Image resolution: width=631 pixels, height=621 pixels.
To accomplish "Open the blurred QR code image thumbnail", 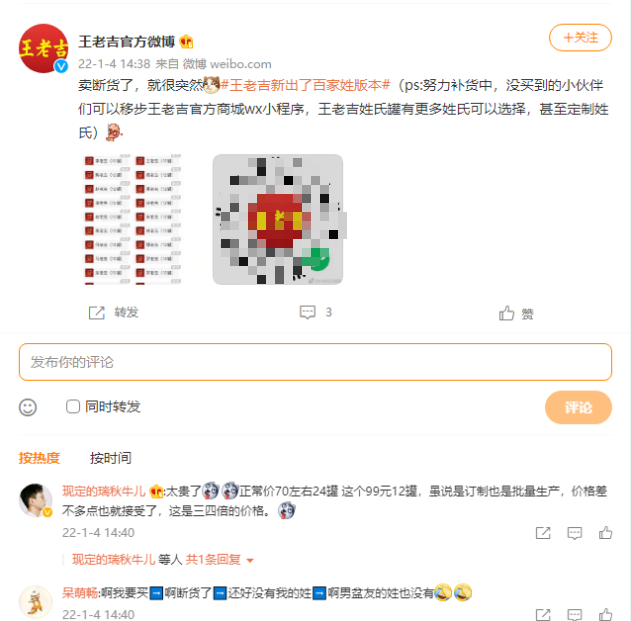I will coord(278,219).
